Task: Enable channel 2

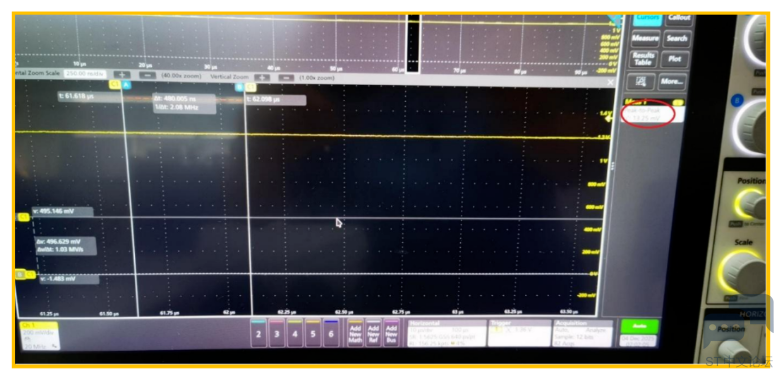Action: 258,333
